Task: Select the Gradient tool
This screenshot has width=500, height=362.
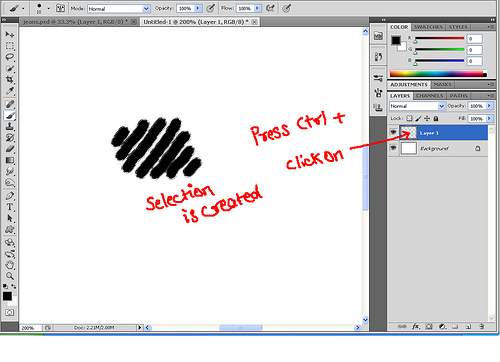Action: pyautogui.click(x=10, y=160)
